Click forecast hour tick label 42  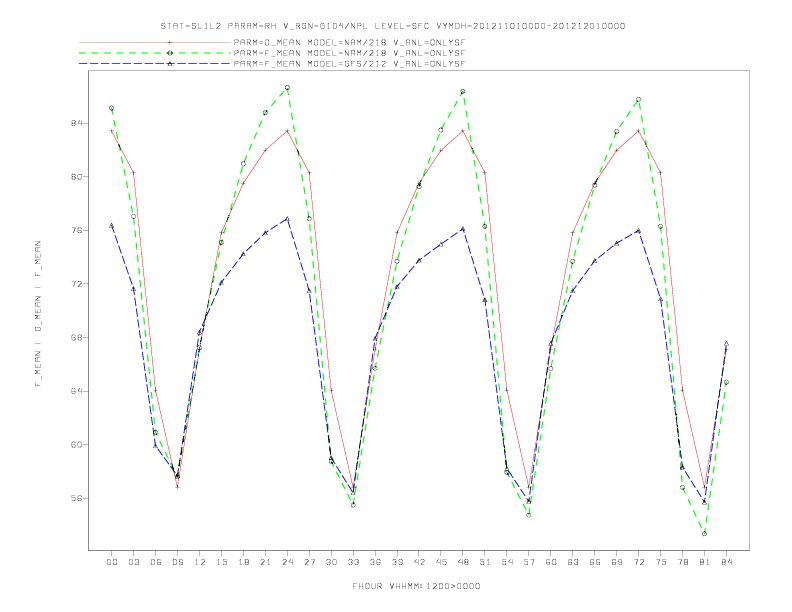click(419, 562)
